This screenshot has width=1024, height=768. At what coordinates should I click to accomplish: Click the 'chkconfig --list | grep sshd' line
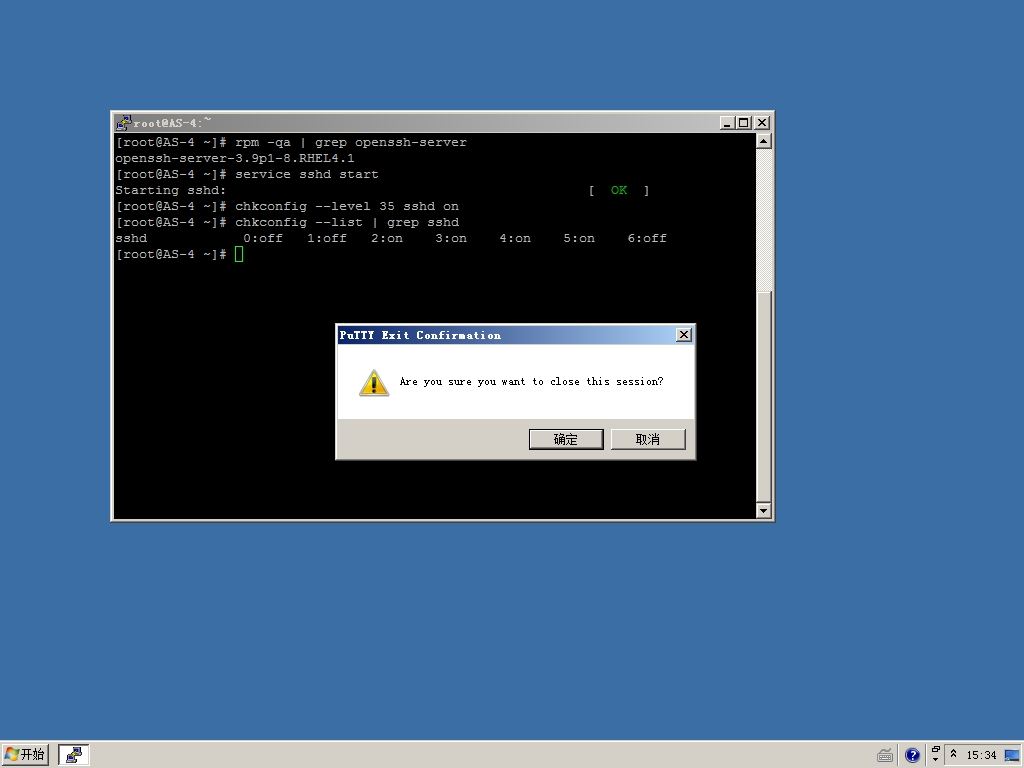287,222
